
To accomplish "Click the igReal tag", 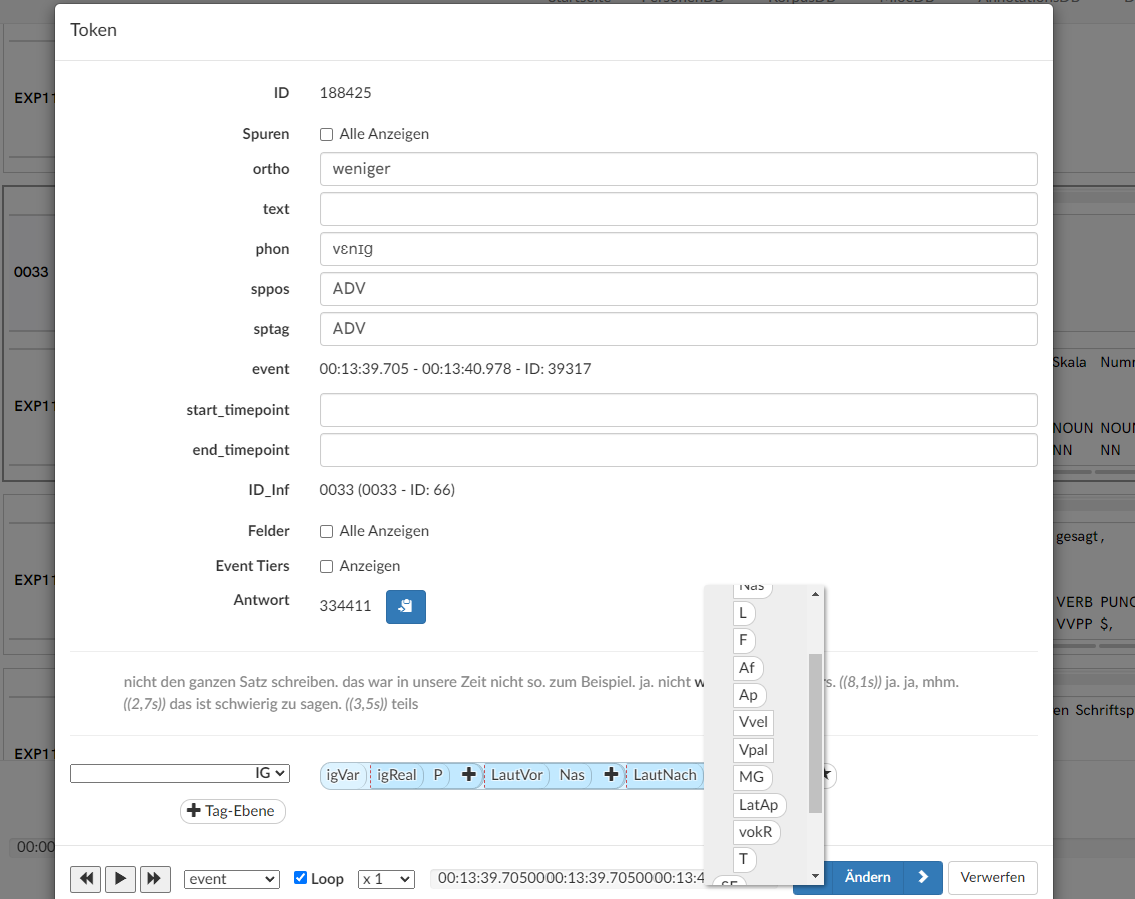I will pyautogui.click(x=397, y=775).
